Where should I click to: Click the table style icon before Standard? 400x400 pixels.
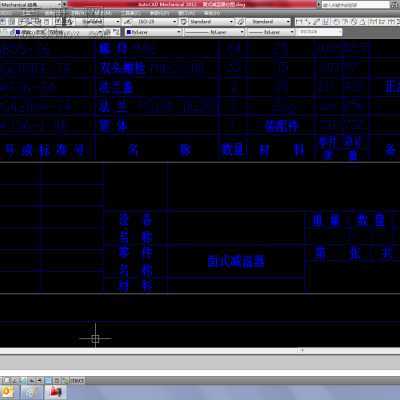184,22
